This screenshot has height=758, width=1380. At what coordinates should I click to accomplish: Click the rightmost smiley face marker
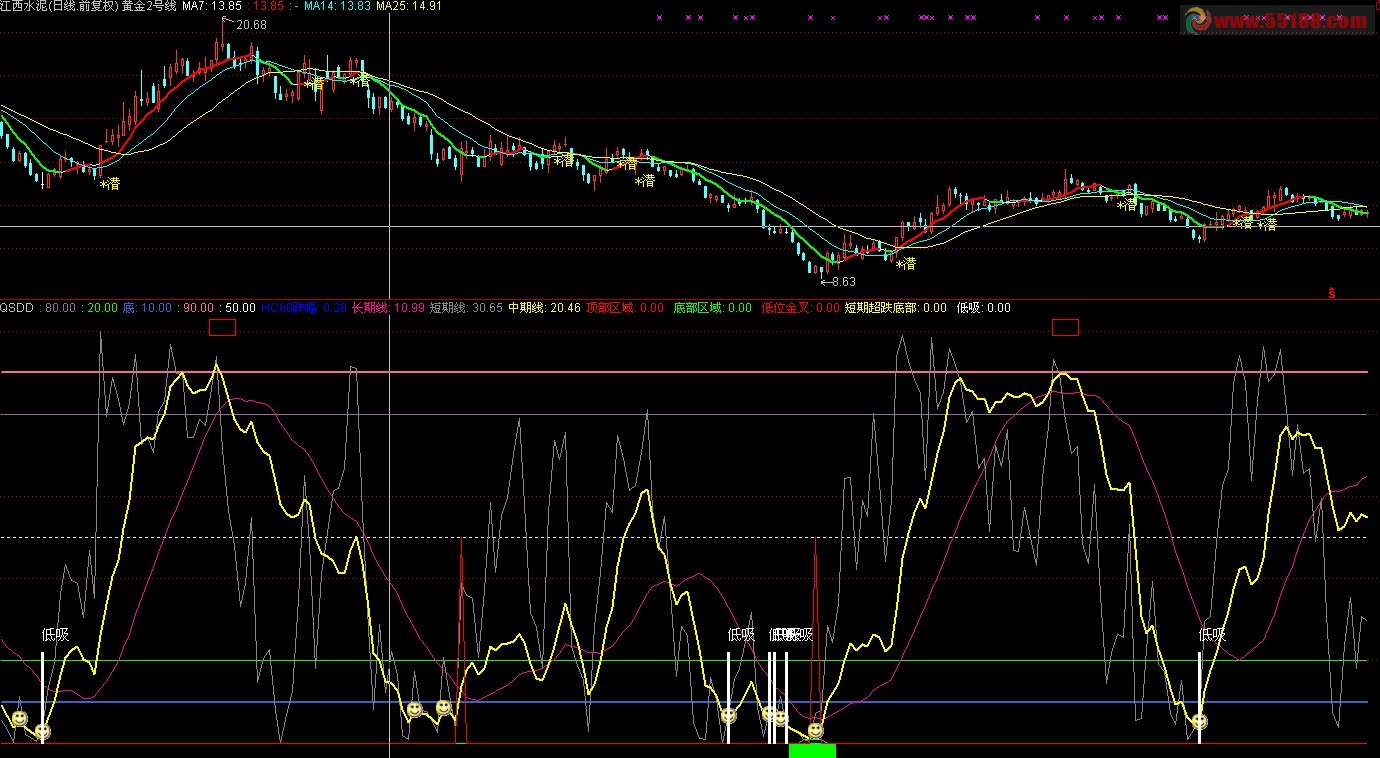[x=1199, y=720]
